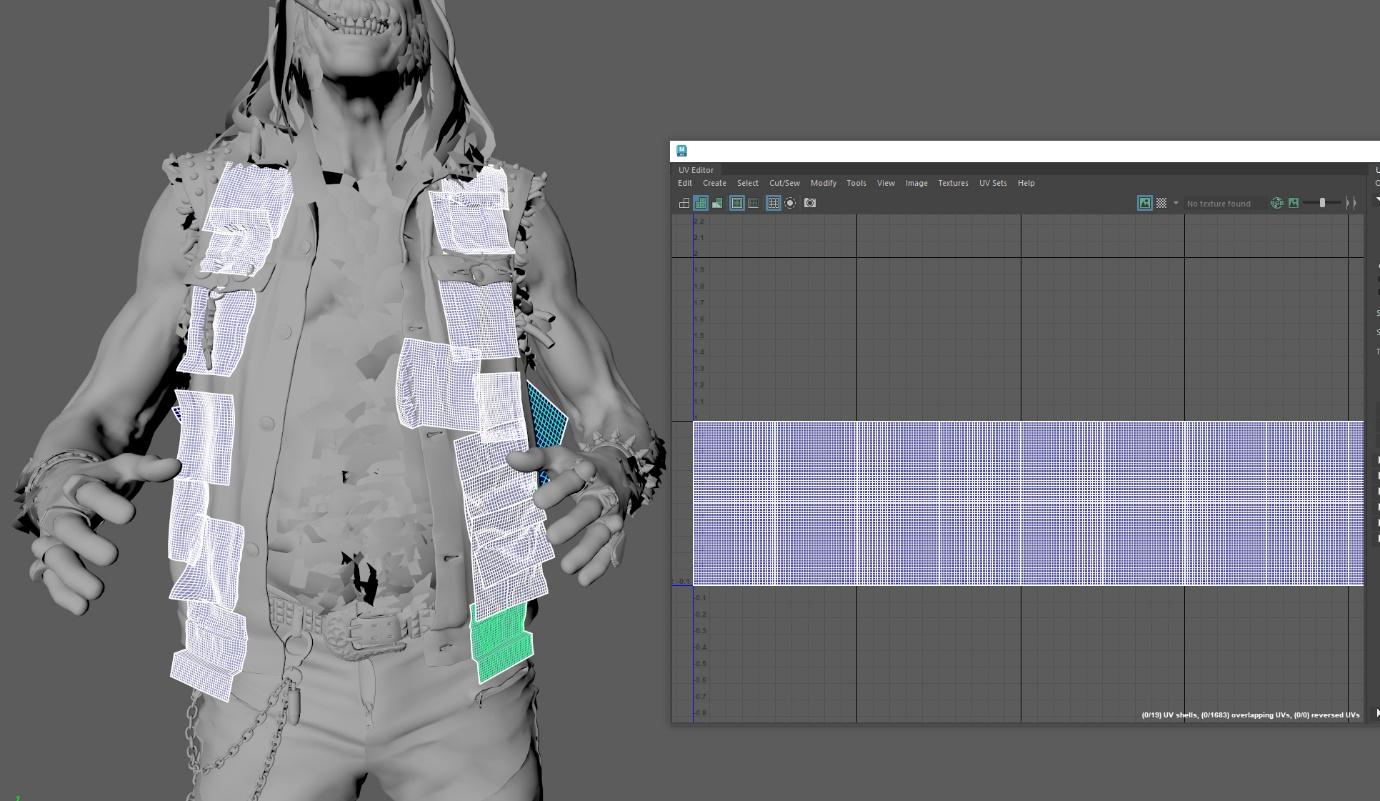
Task: Click the icon left of the exposure slider
Action: (x=1293, y=203)
